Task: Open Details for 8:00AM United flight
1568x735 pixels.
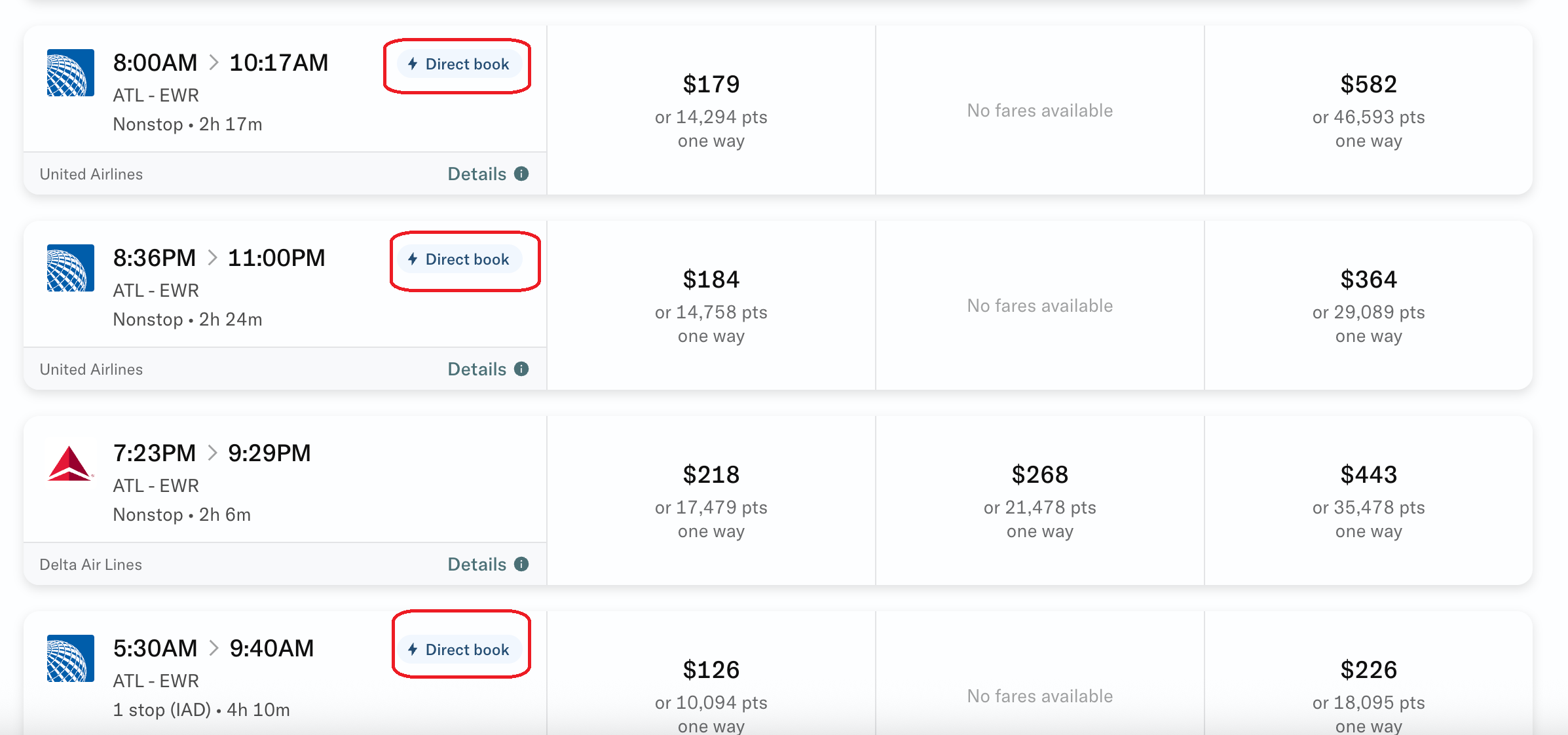Action: point(477,174)
